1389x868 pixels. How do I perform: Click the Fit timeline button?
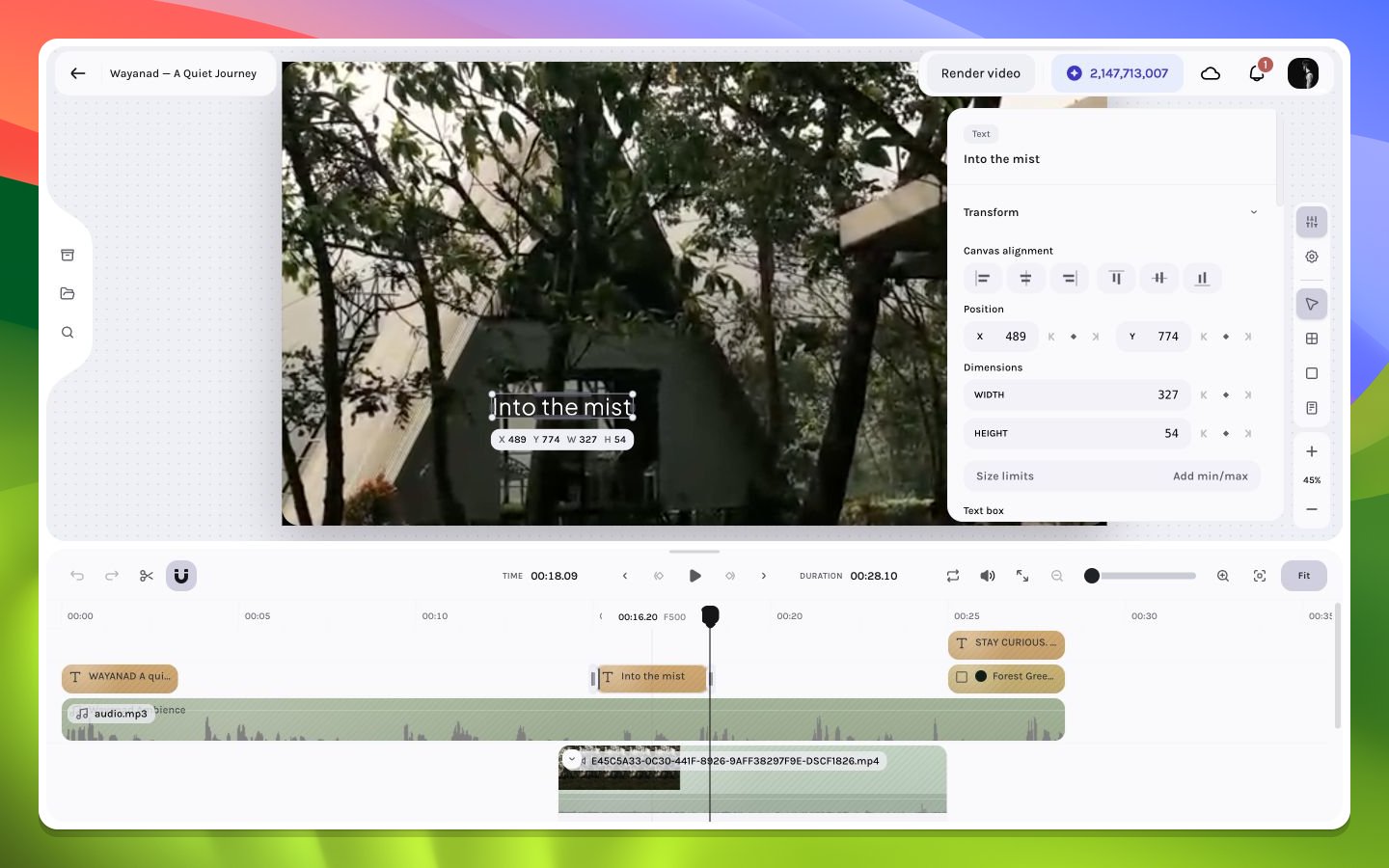point(1304,576)
